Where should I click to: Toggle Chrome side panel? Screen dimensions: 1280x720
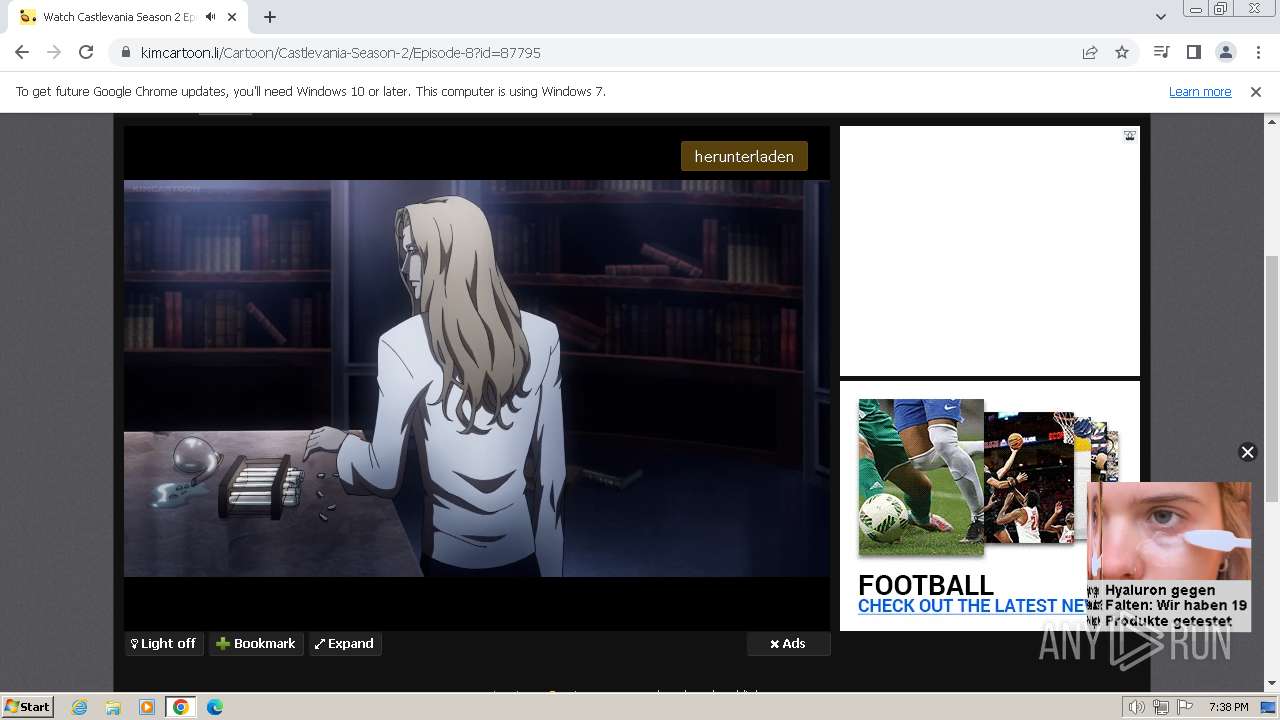point(1193,52)
